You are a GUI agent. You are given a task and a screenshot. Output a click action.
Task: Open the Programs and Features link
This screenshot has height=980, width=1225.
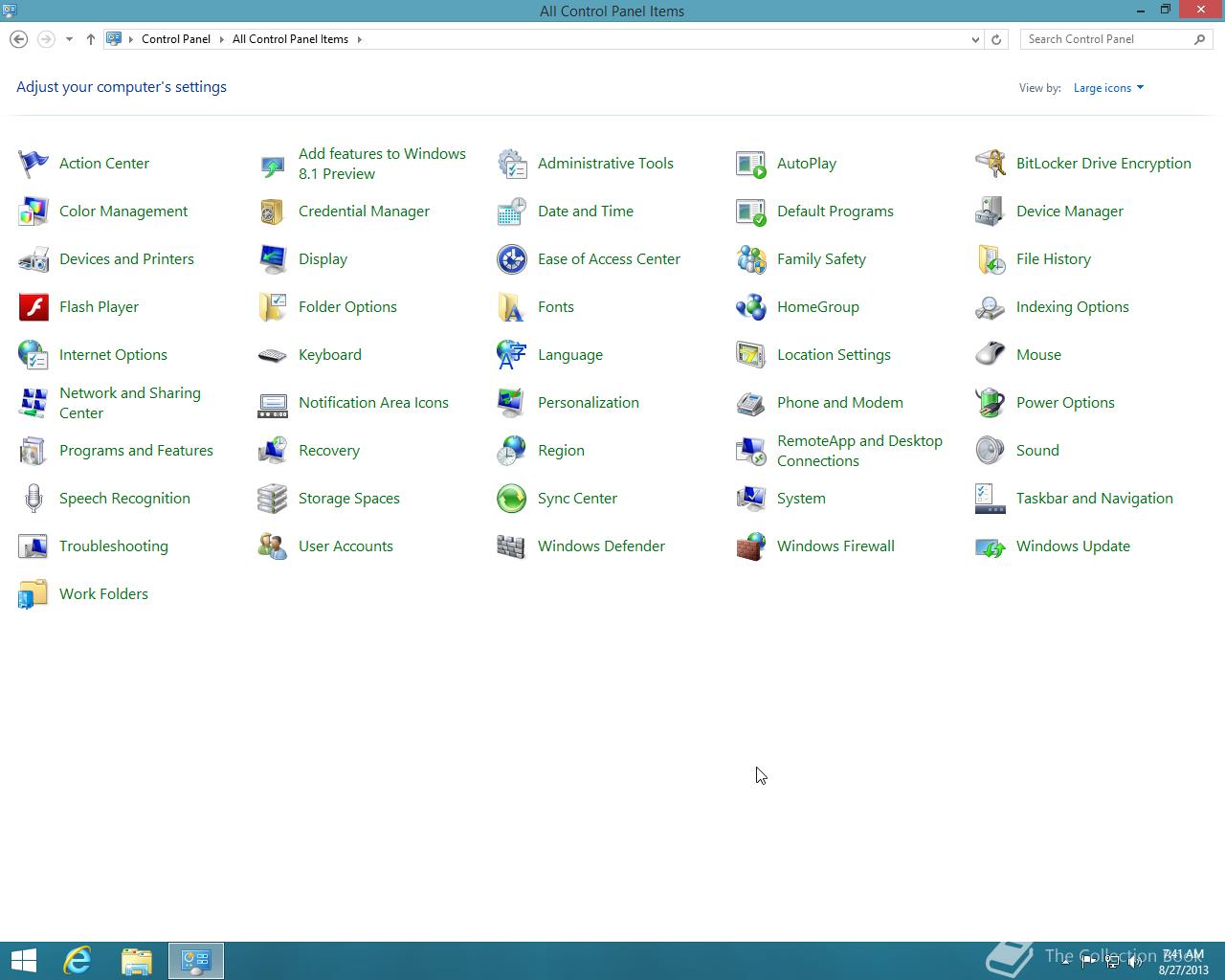136,451
